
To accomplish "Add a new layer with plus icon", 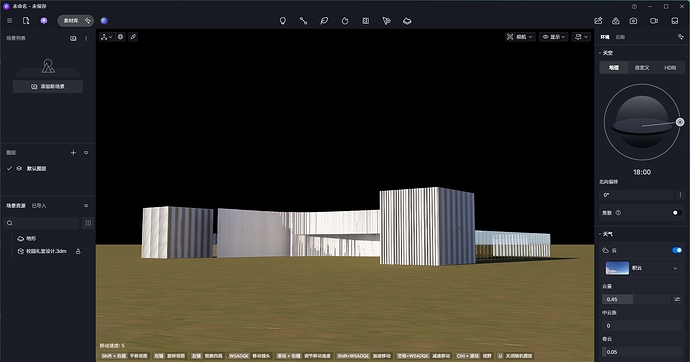I will pos(73,153).
